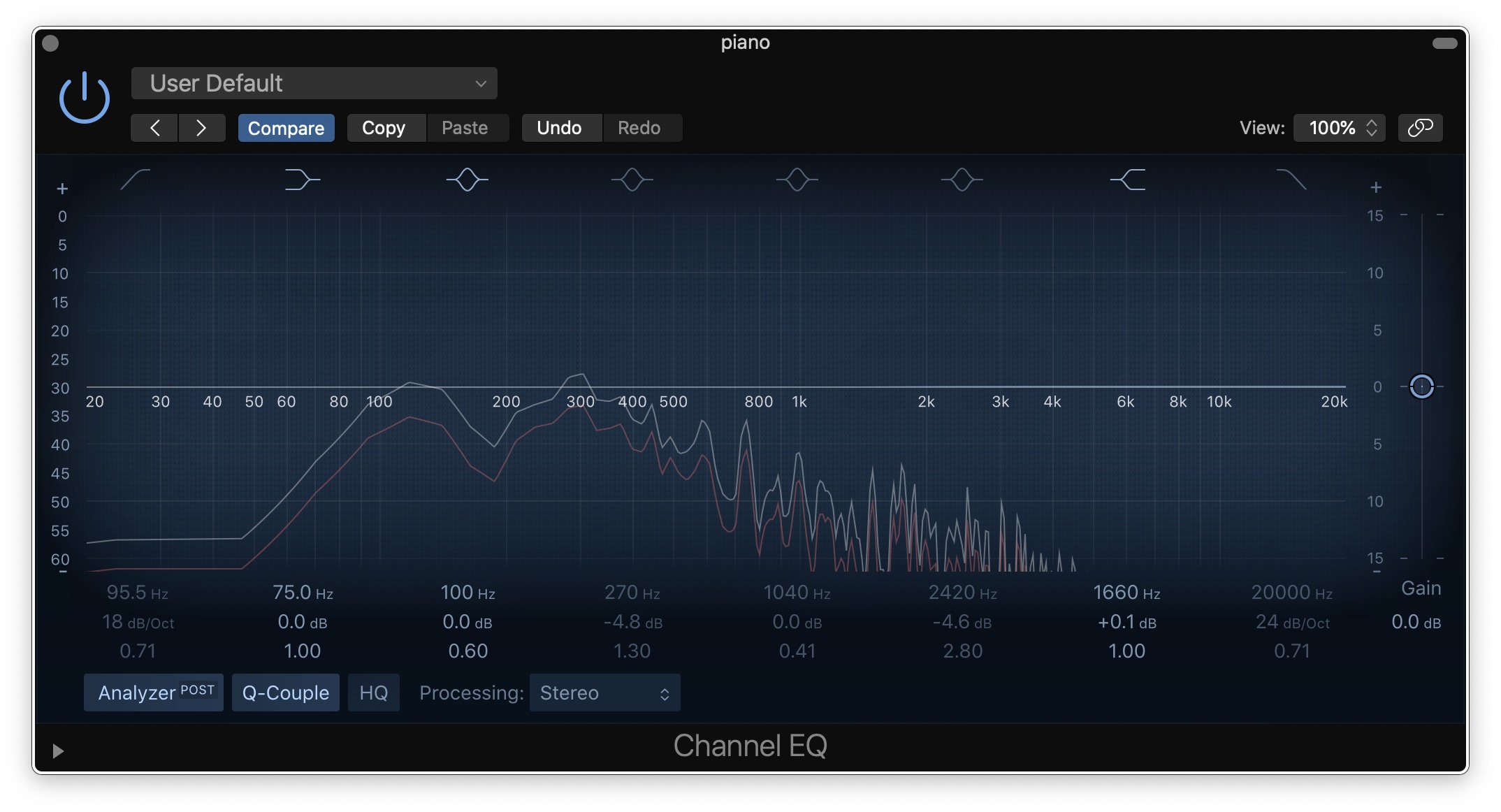Toggle the Analyzer POST button
The width and height of the screenshot is (1501, 812).
pyautogui.click(x=154, y=693)
